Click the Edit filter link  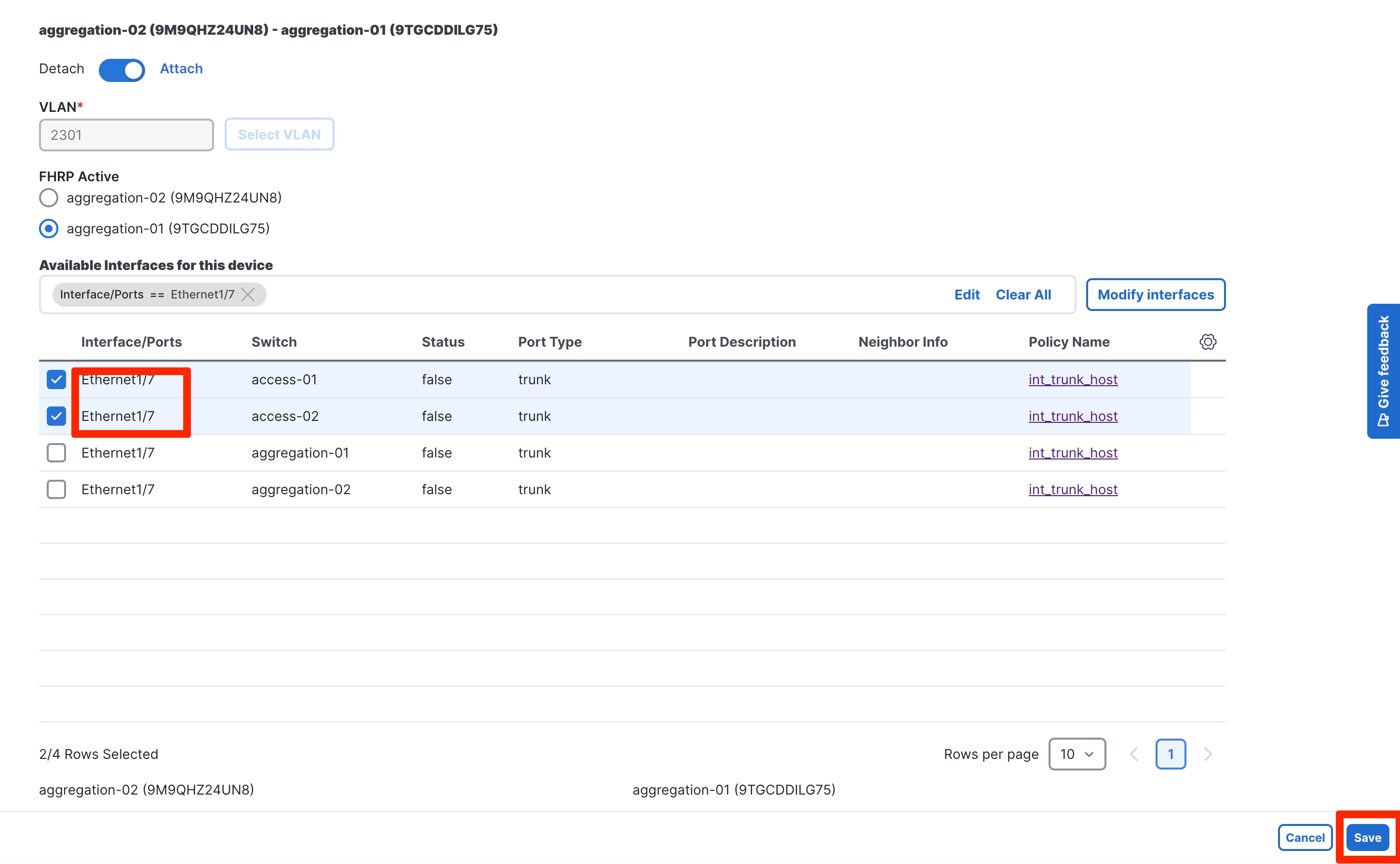tap(967, 294)
